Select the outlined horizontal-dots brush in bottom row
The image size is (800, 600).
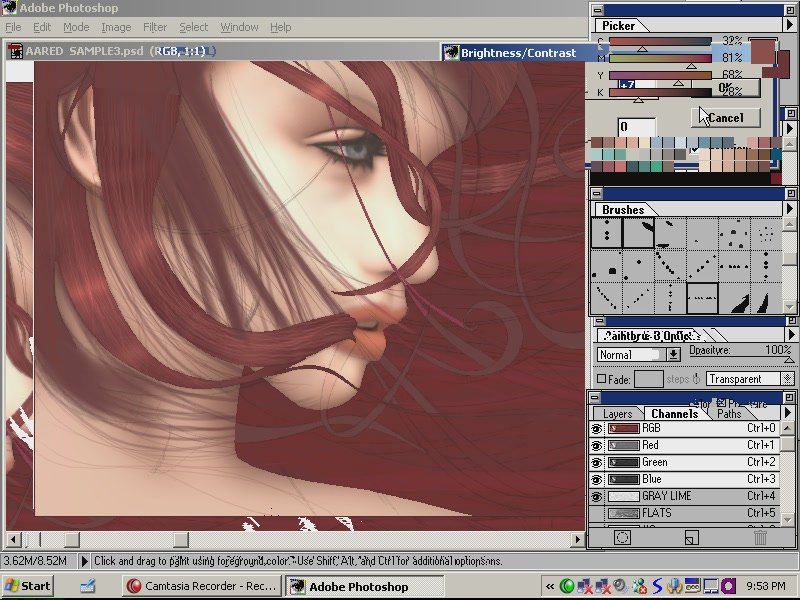[x=703, y=297]
